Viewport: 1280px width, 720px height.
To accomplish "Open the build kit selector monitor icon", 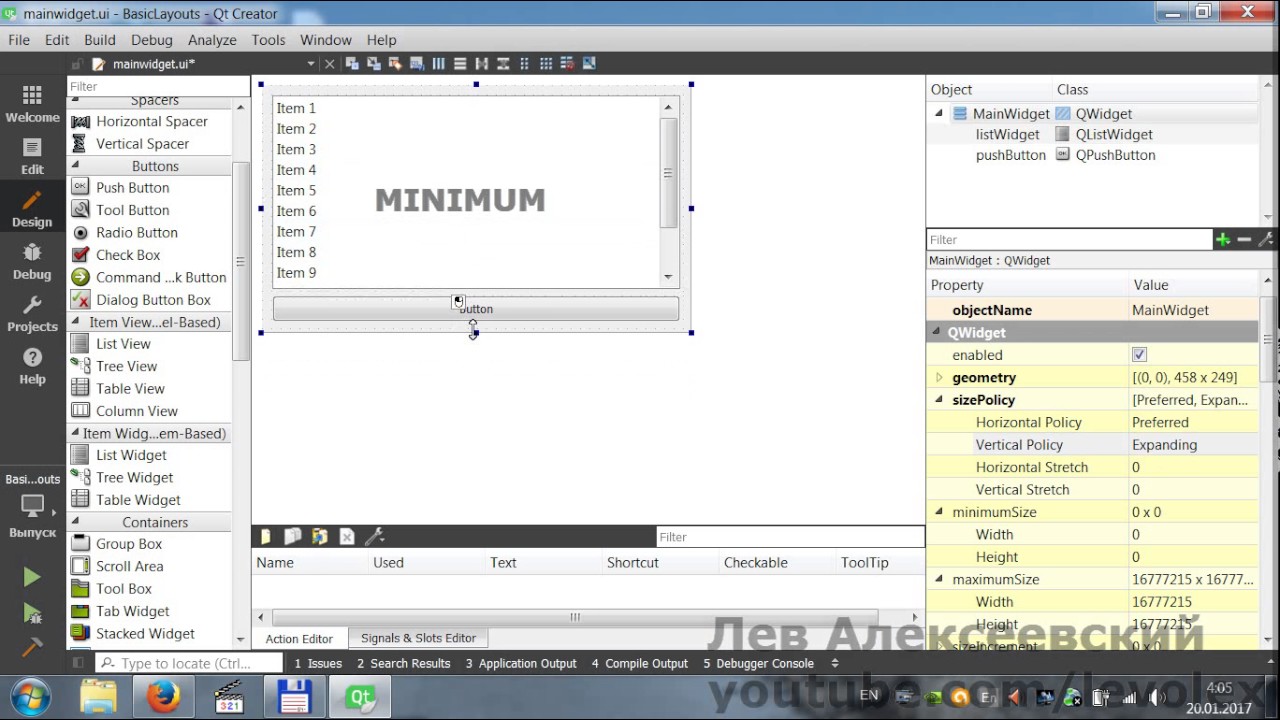I will point(32,506).
